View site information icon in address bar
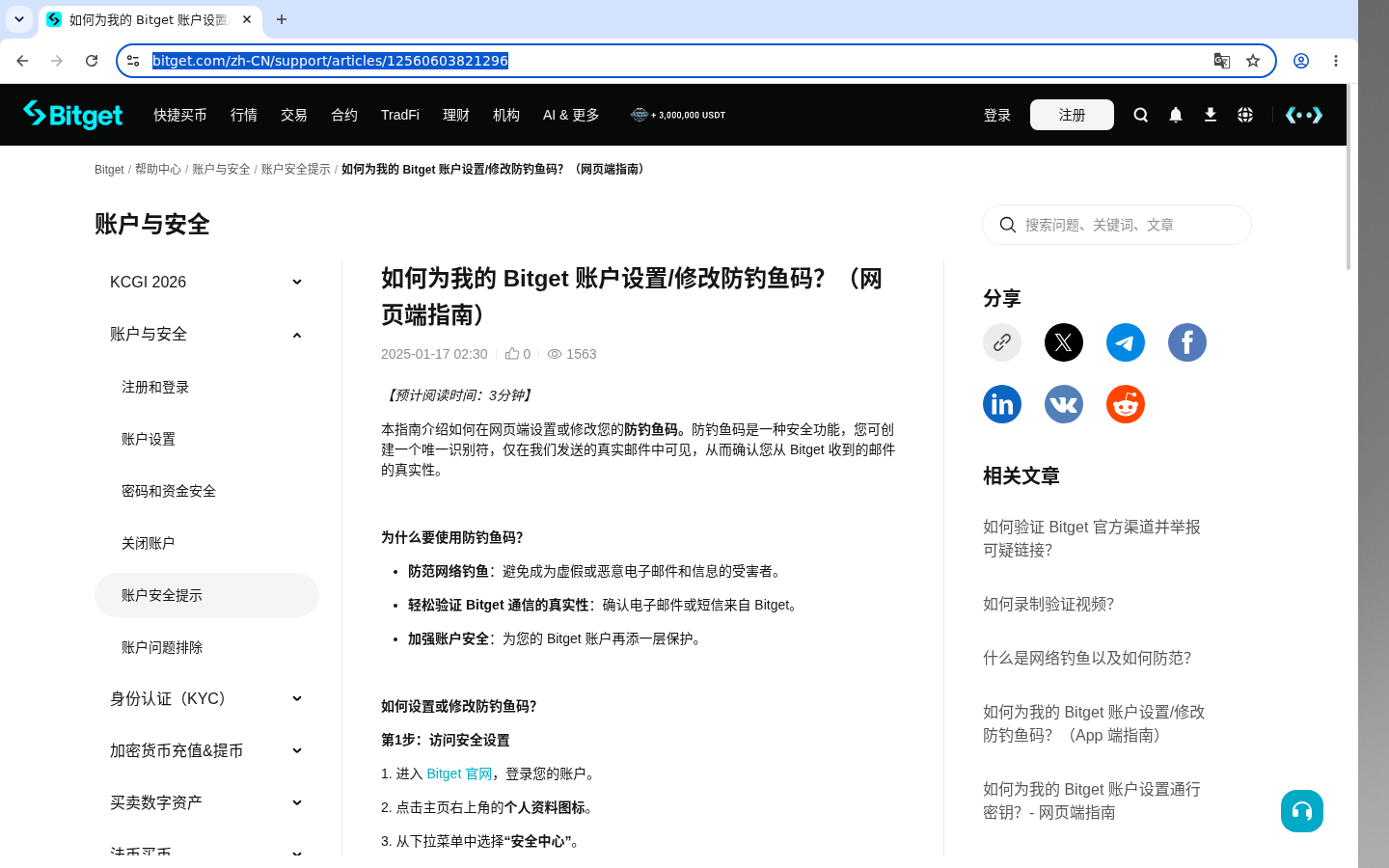The height and width of the screenshot is (868, 1389). (x=133, y=61)
